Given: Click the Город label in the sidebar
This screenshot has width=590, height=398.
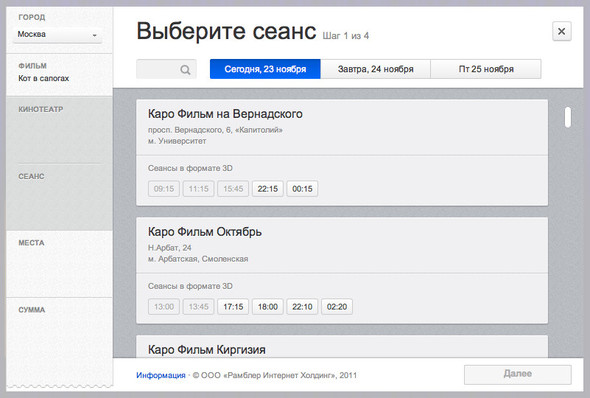Looking at the screenshot, I should click(x=32, y=17).
